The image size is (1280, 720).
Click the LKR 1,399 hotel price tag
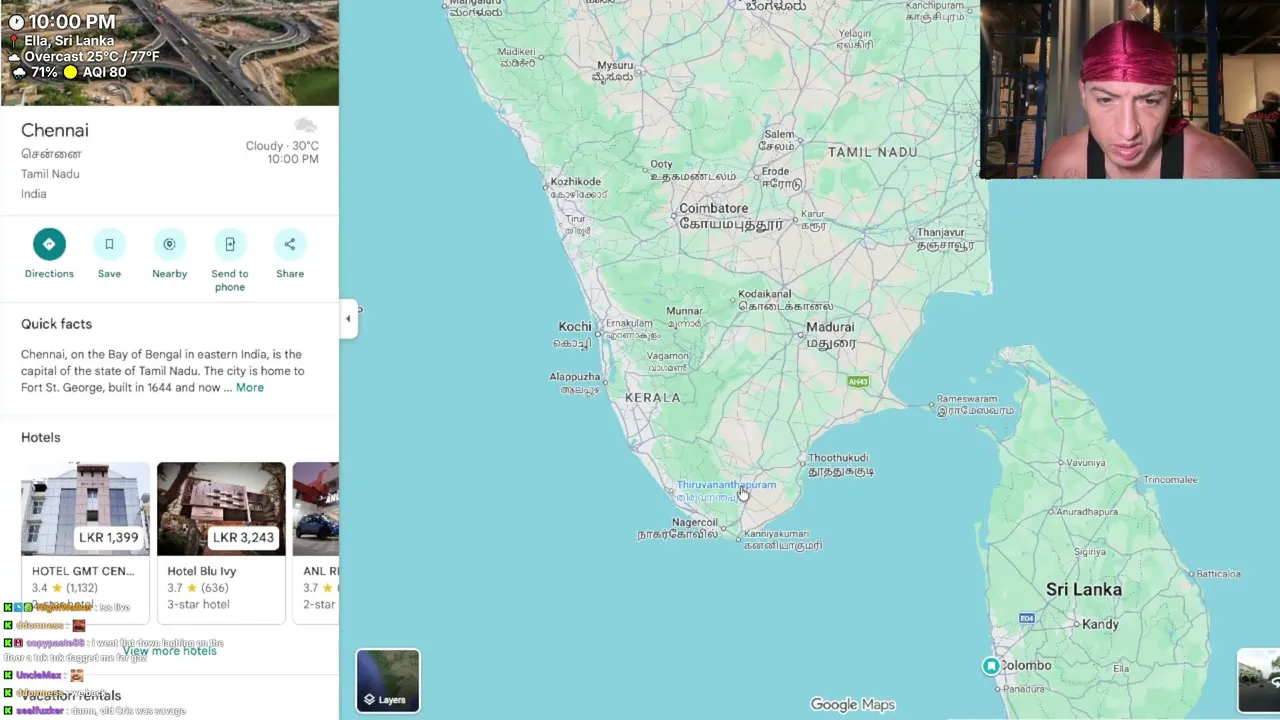pyautogui.click(x=109, y=538)
